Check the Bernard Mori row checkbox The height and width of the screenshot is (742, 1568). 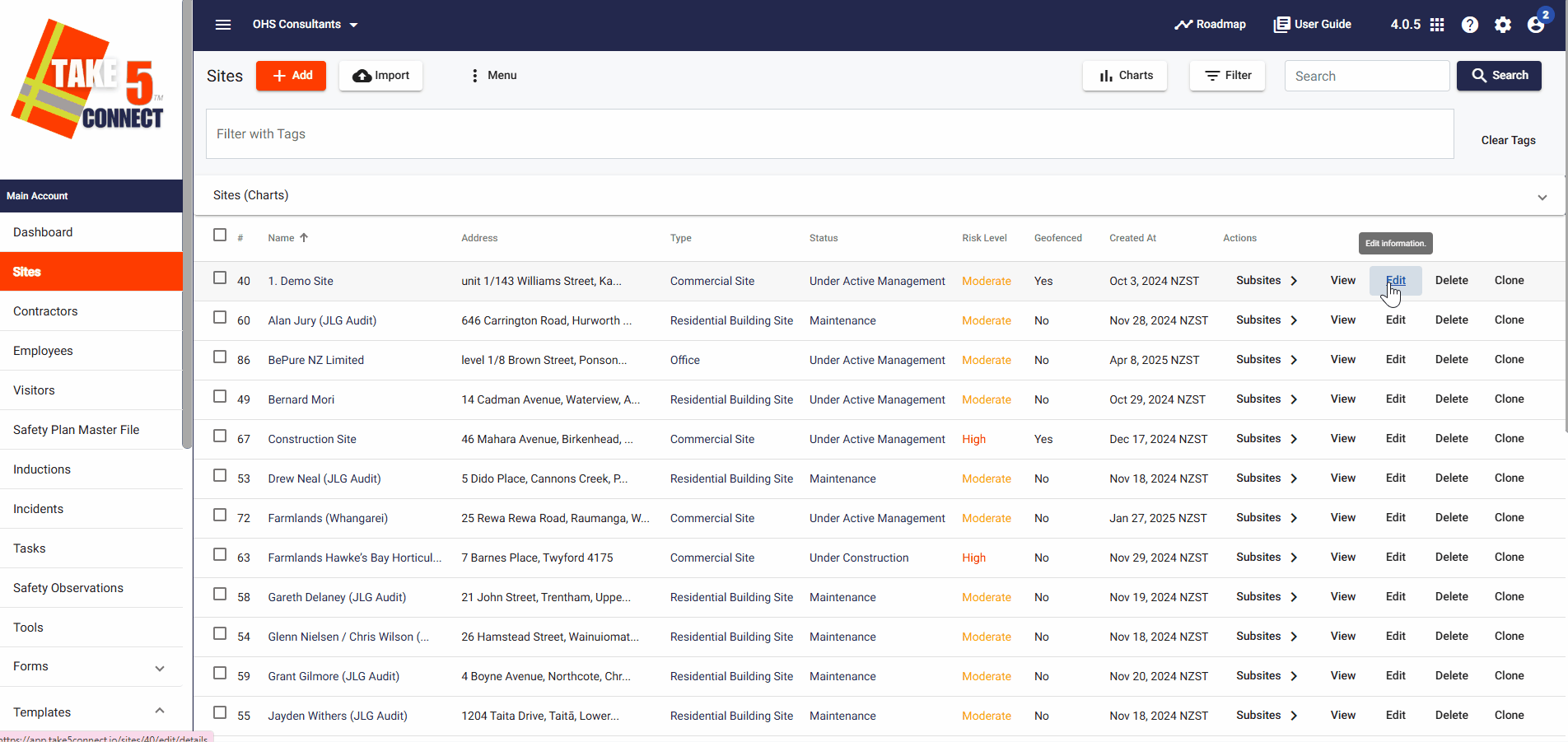pyautogui.click(x=220, y=396)
